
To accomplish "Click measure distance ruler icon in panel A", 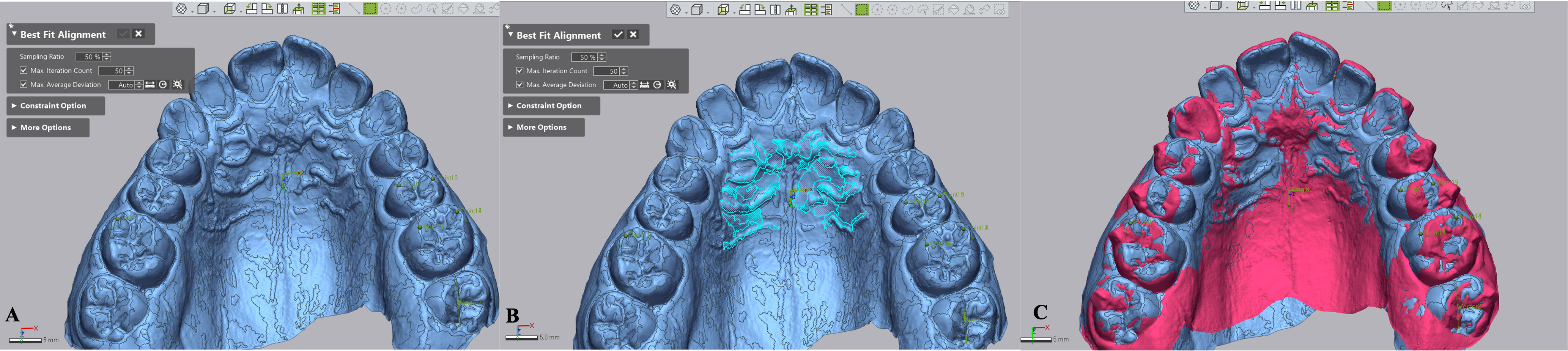I will 150,85.
